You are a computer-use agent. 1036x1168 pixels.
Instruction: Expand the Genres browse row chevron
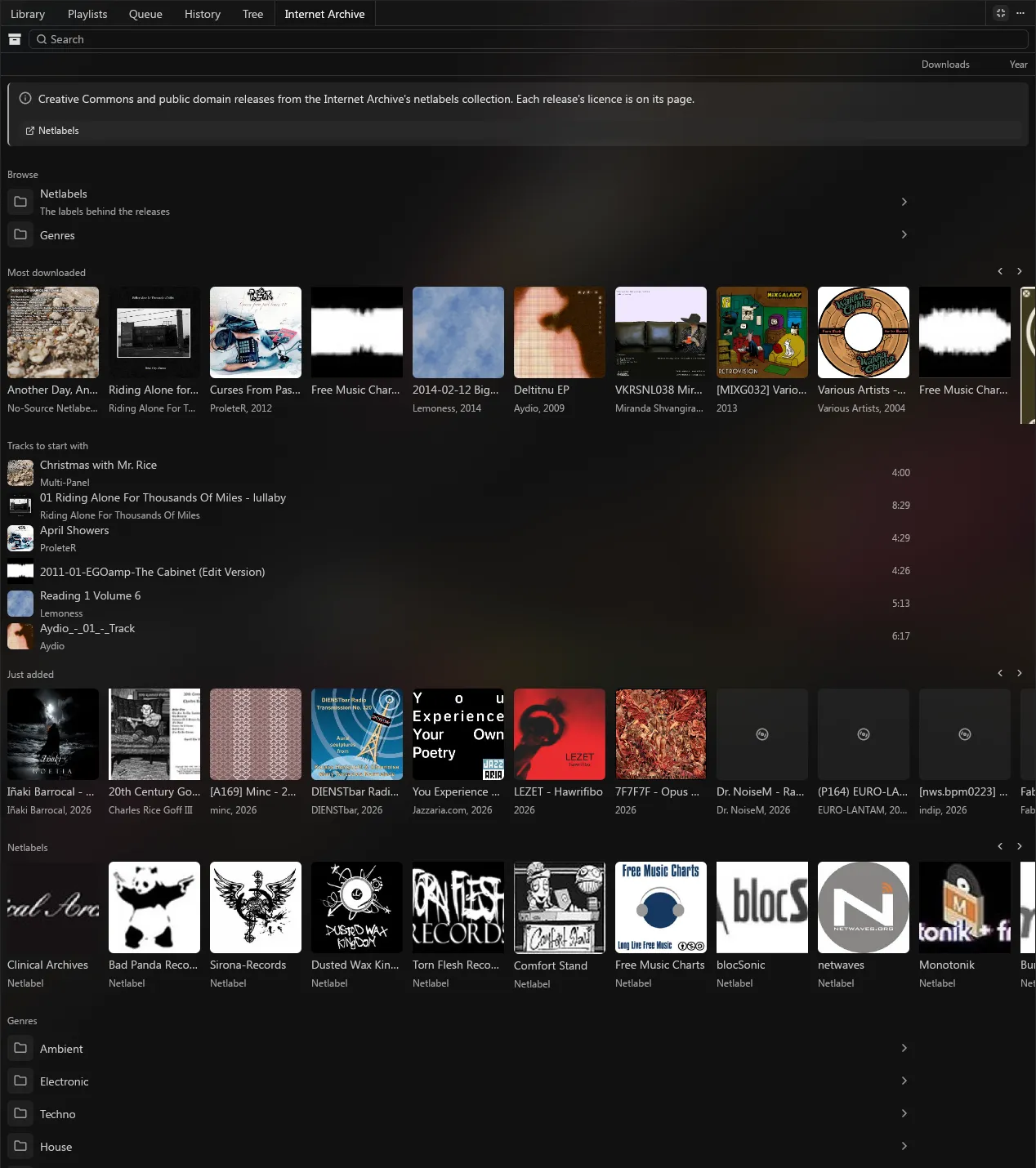904,234
